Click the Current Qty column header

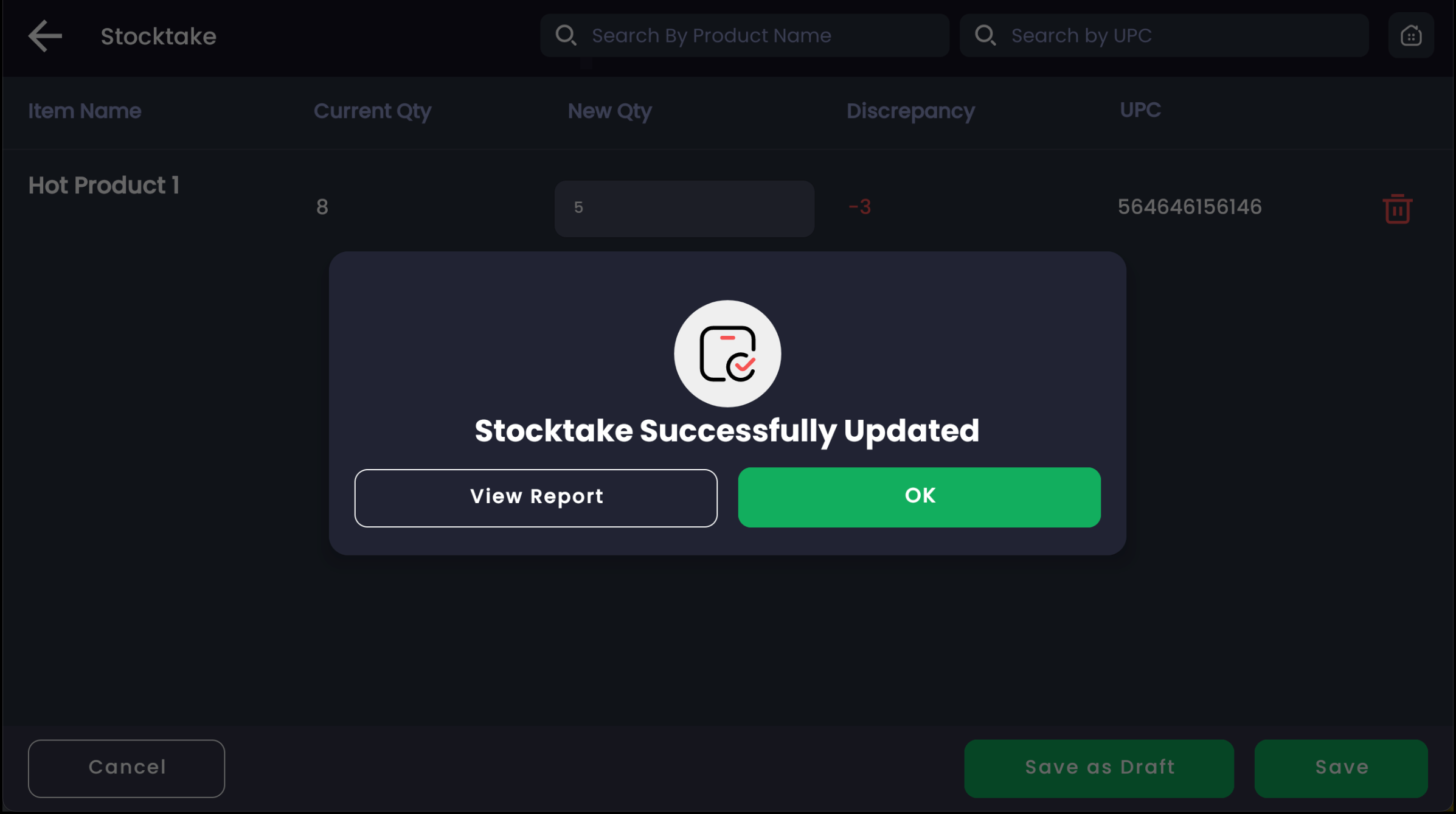click(372, 111)
